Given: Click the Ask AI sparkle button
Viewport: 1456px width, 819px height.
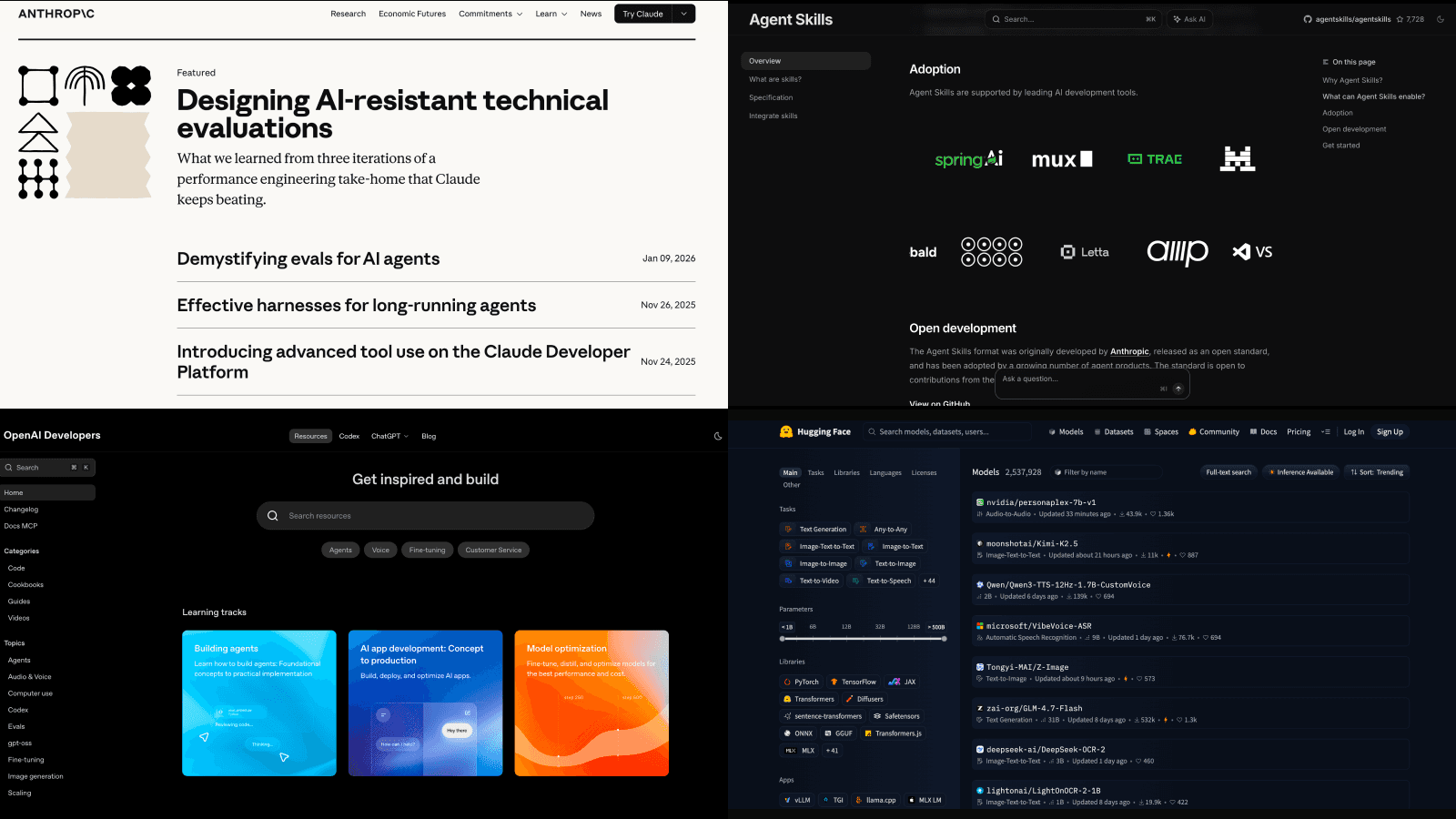Looking at the screenshot, I should click(1190, 19).
